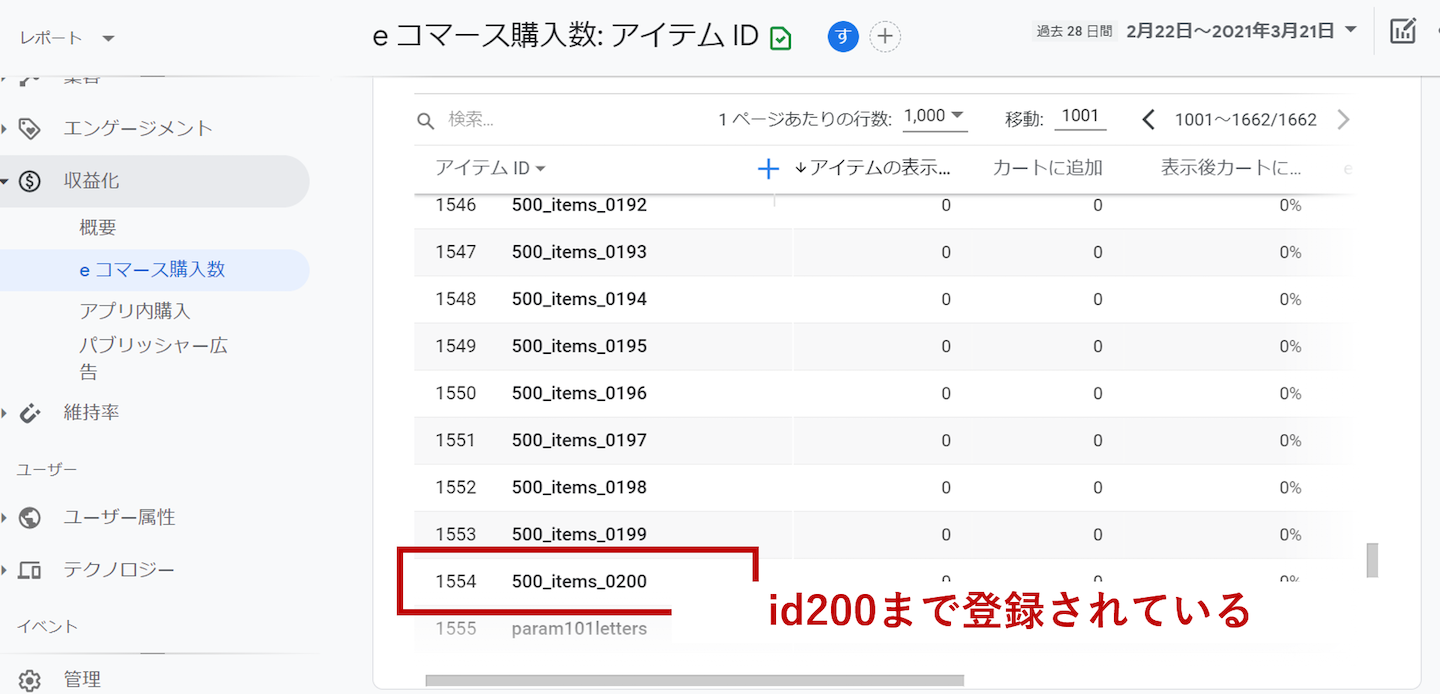Click the go-to row number input field
This screenshot has width=1440, height=694.
click(1080, 117)
